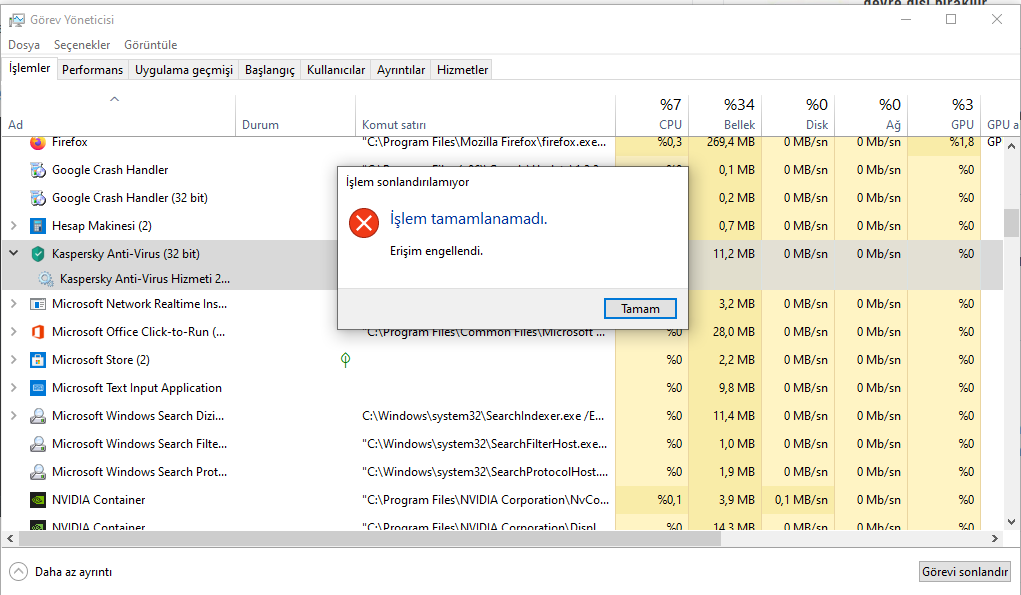Click the Görevi sonlandır button

point(965,572)
